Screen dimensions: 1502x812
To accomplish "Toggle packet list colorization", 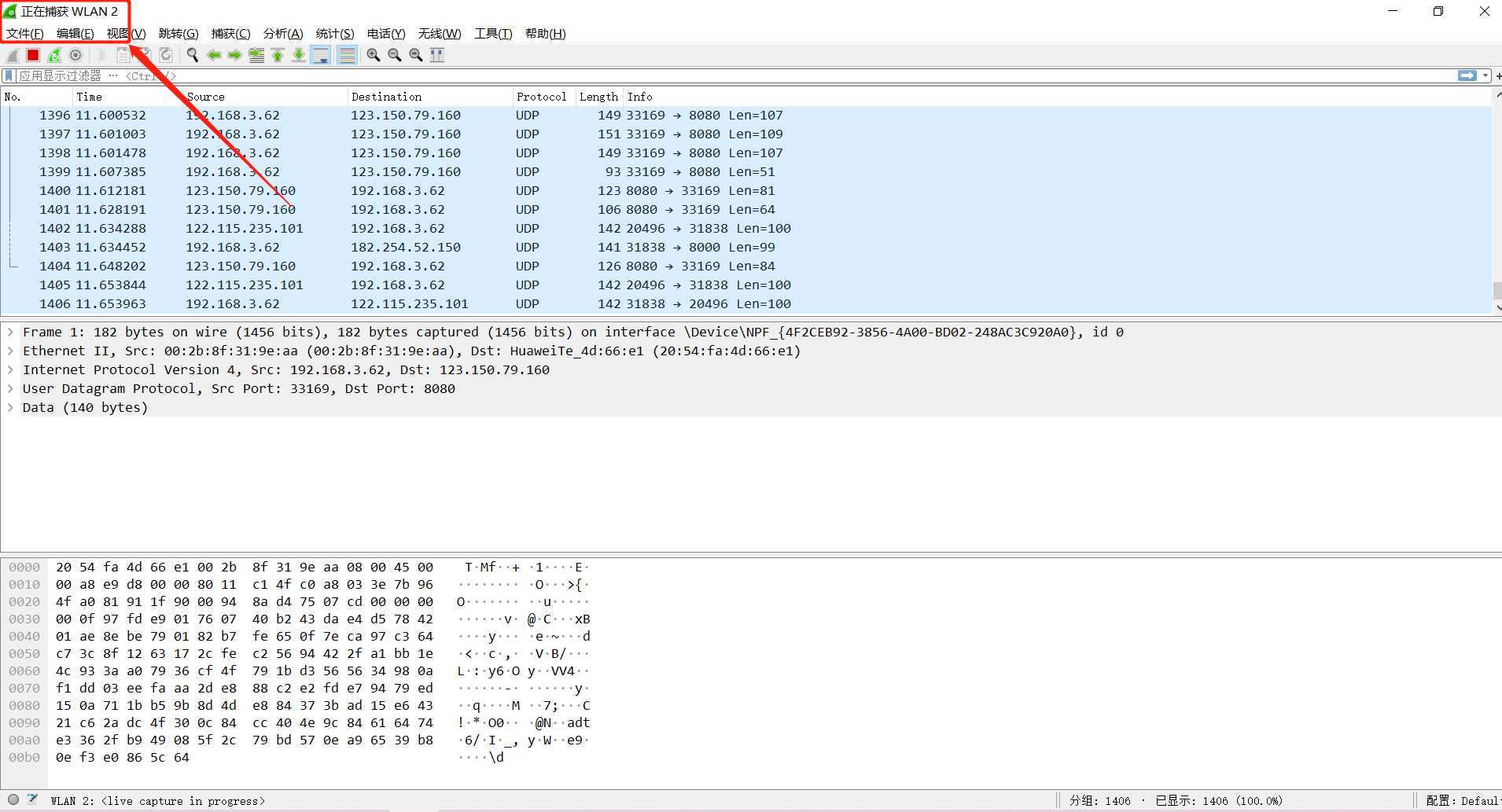I will click(x=347, y=55).
